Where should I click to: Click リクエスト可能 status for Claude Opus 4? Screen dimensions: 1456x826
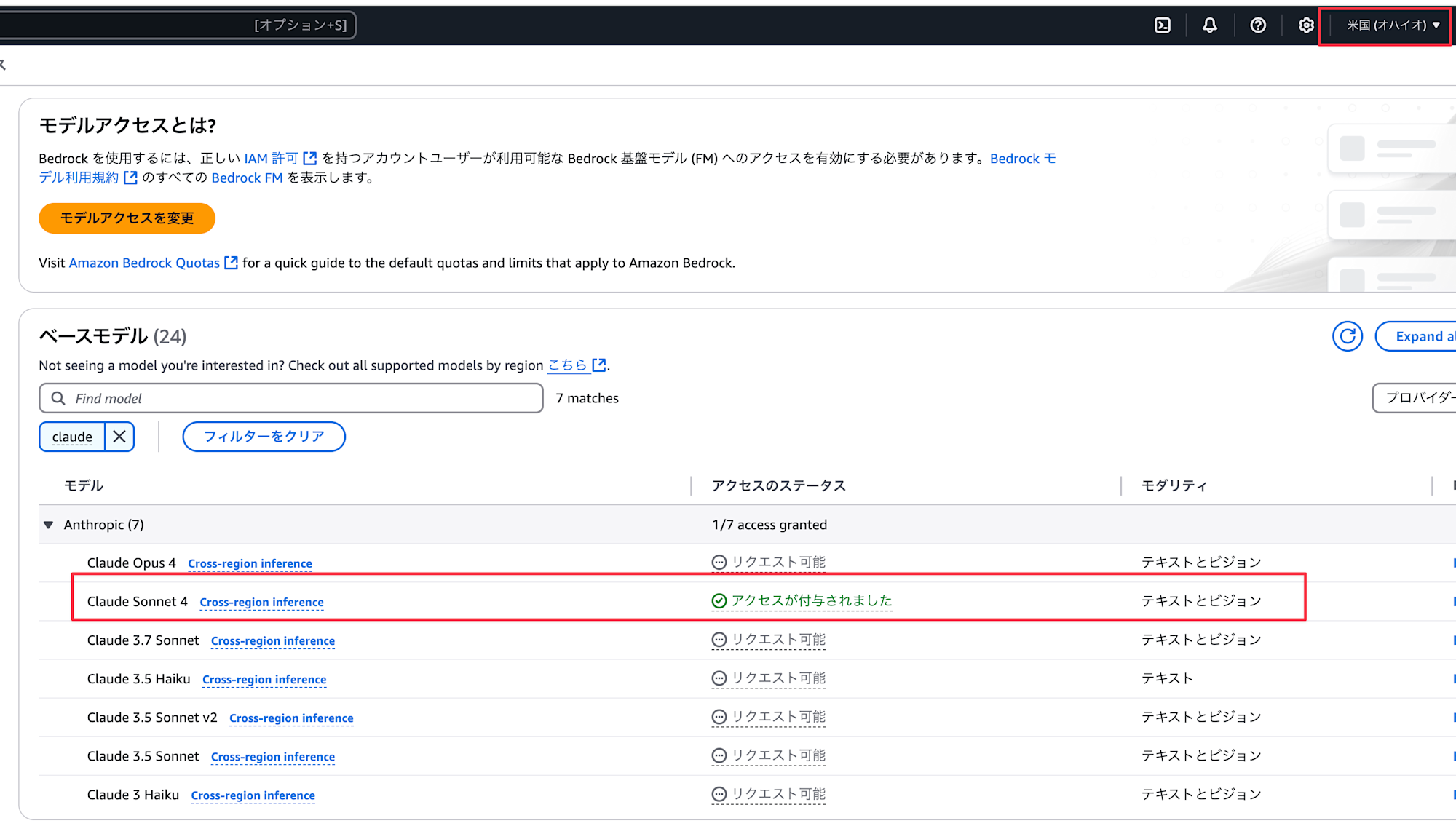point(769,563)
